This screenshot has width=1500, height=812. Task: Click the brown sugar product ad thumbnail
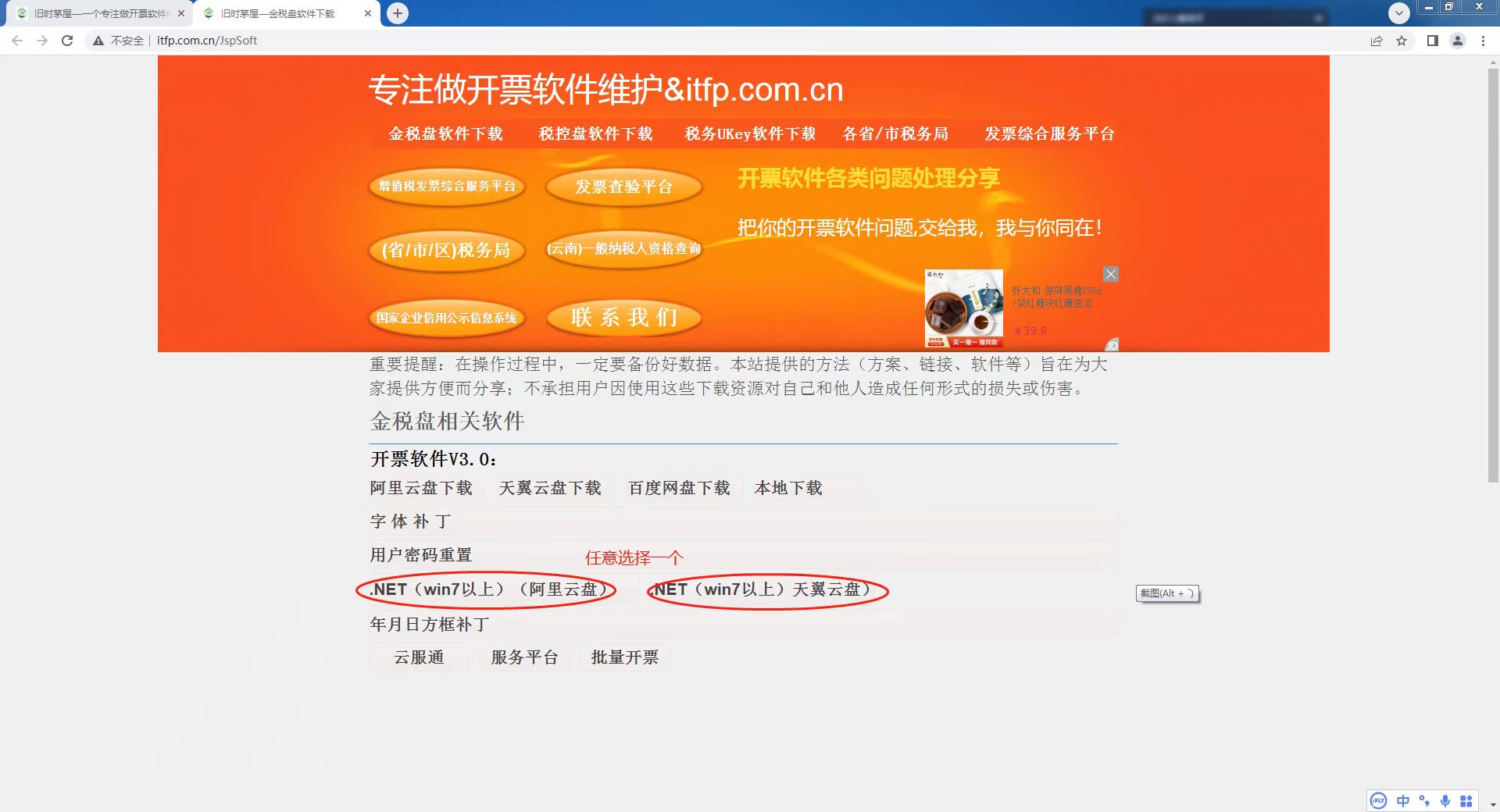(963, 308)
